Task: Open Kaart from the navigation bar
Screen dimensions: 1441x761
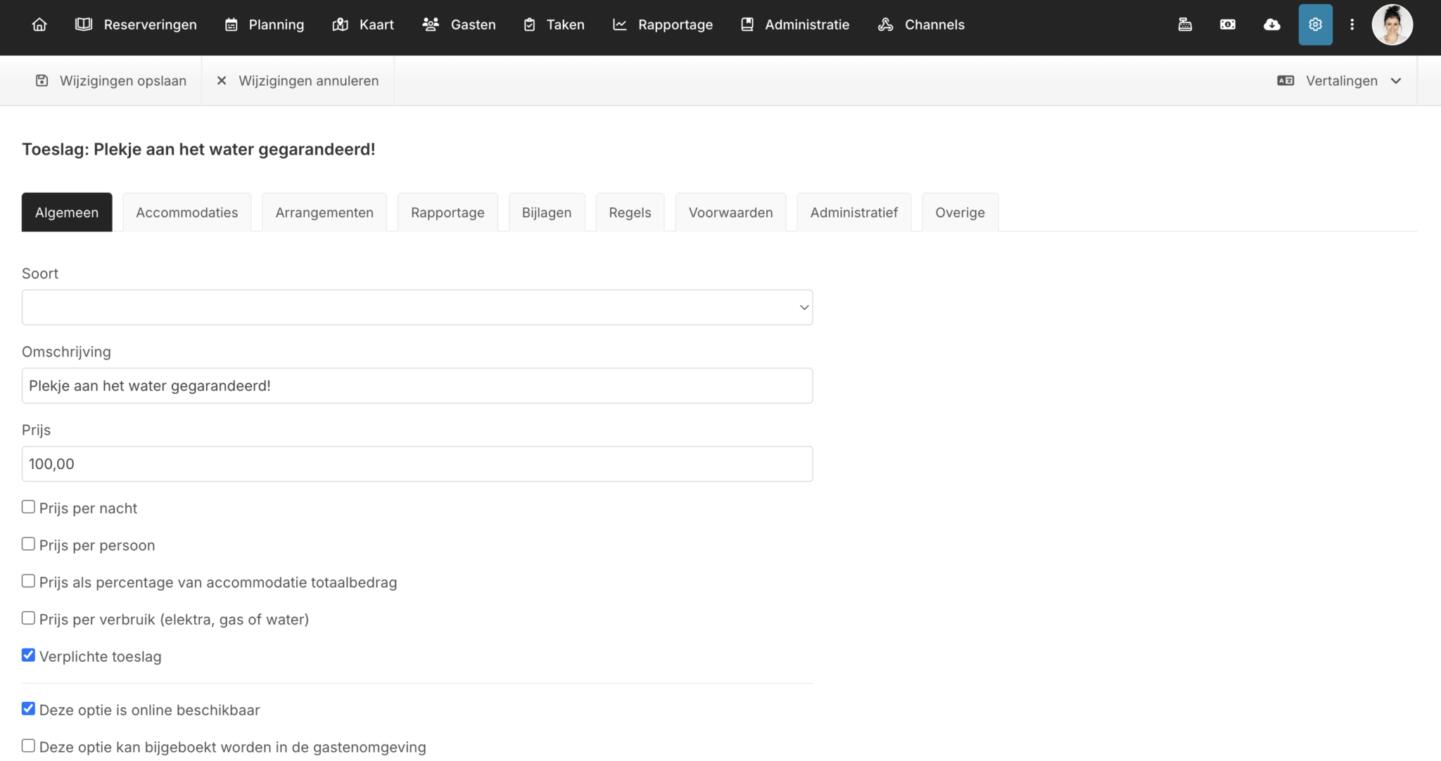Action: tap(363, 25)
